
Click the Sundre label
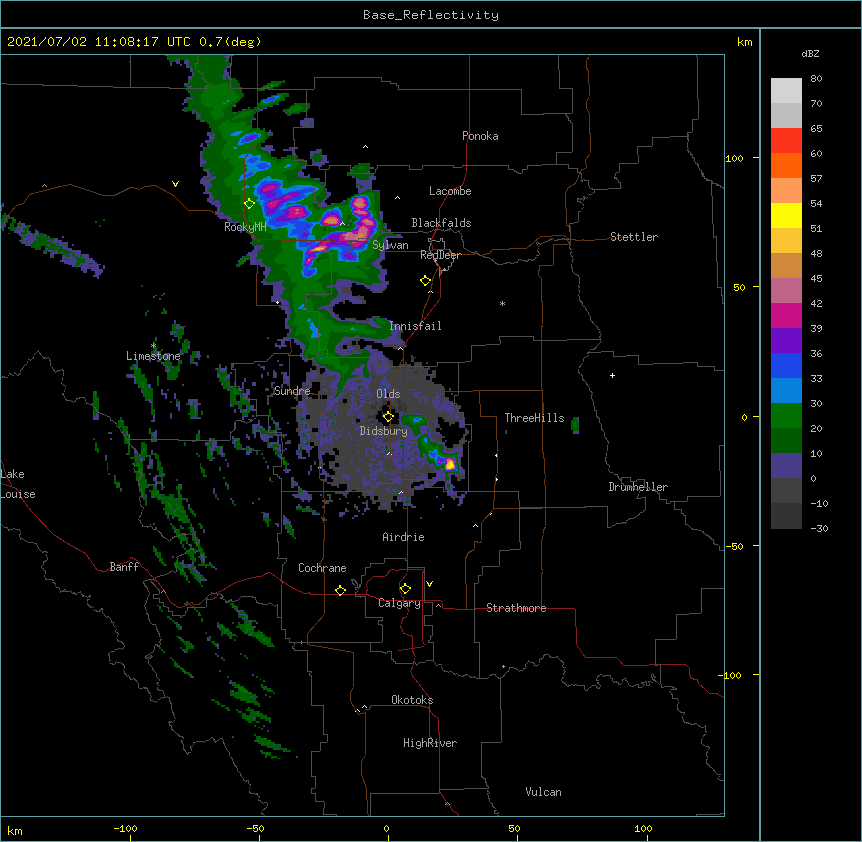click(x=292, y=391)
